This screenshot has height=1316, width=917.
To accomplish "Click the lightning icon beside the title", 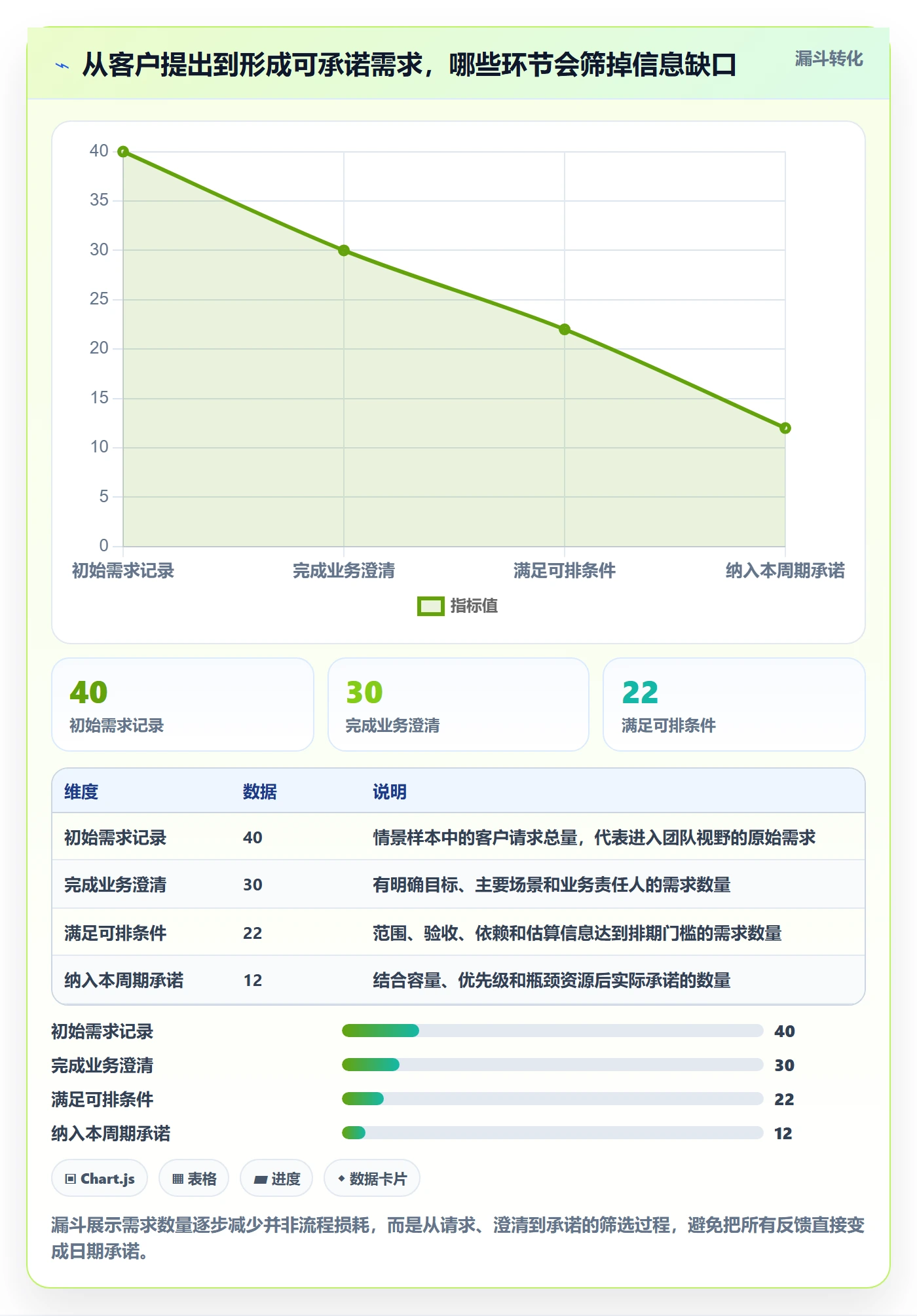I will point(62,65).
